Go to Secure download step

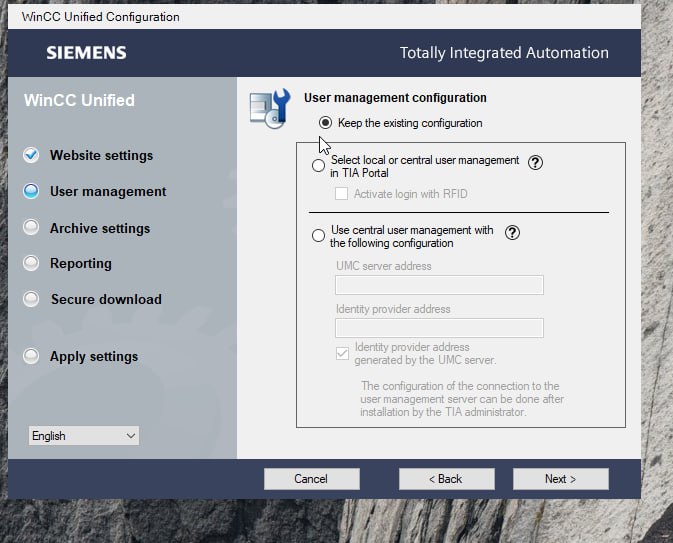pyautogui.click(x=106, y=299)
